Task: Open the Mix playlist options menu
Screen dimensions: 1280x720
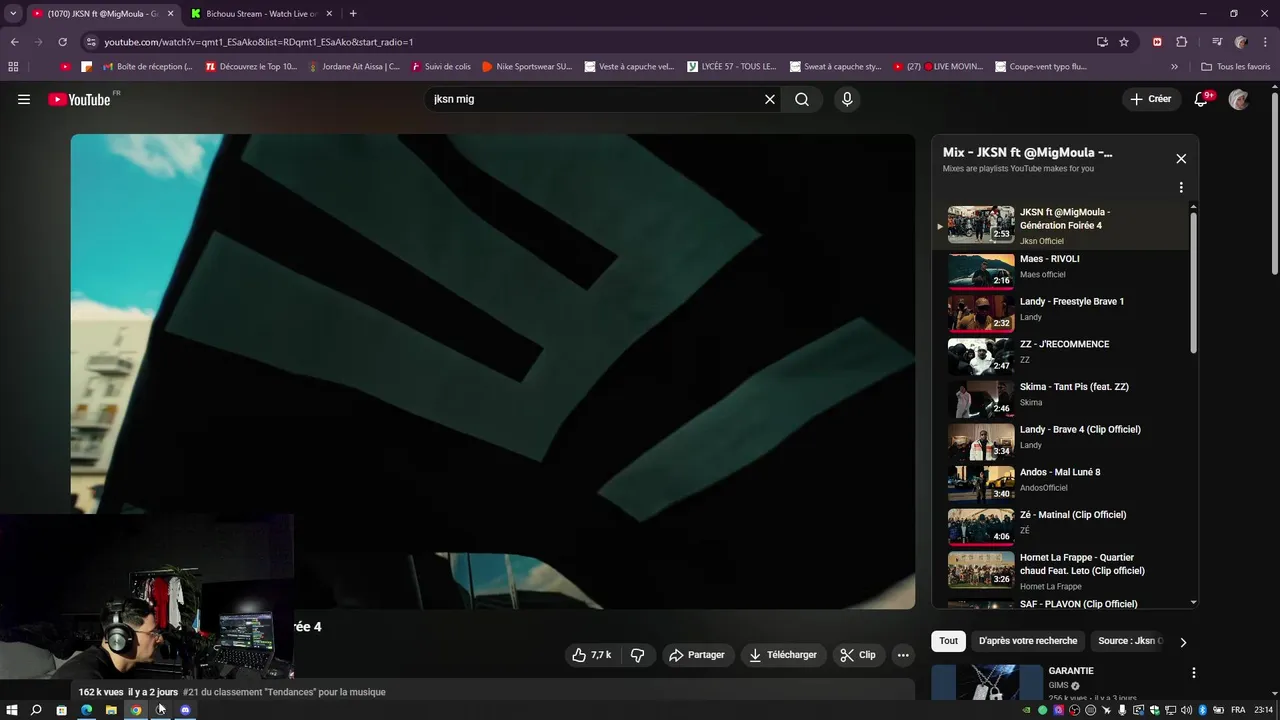Action: 1181,187
